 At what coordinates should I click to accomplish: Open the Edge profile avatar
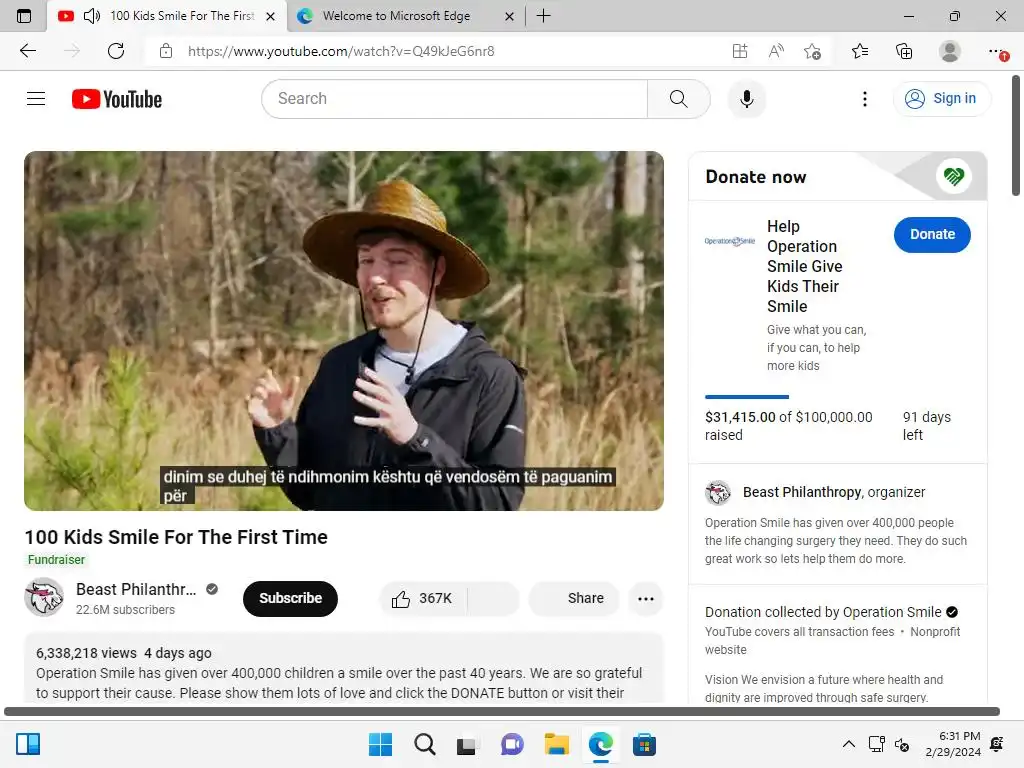949,51
